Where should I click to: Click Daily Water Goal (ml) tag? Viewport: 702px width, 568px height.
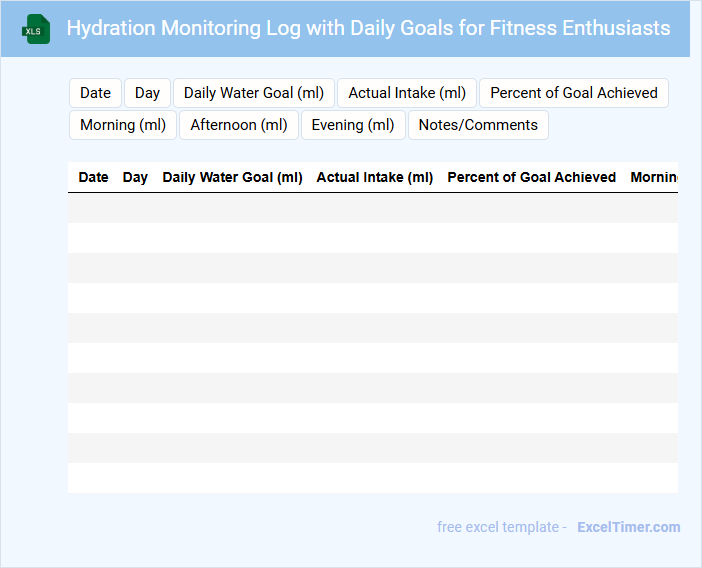[254, 93]
